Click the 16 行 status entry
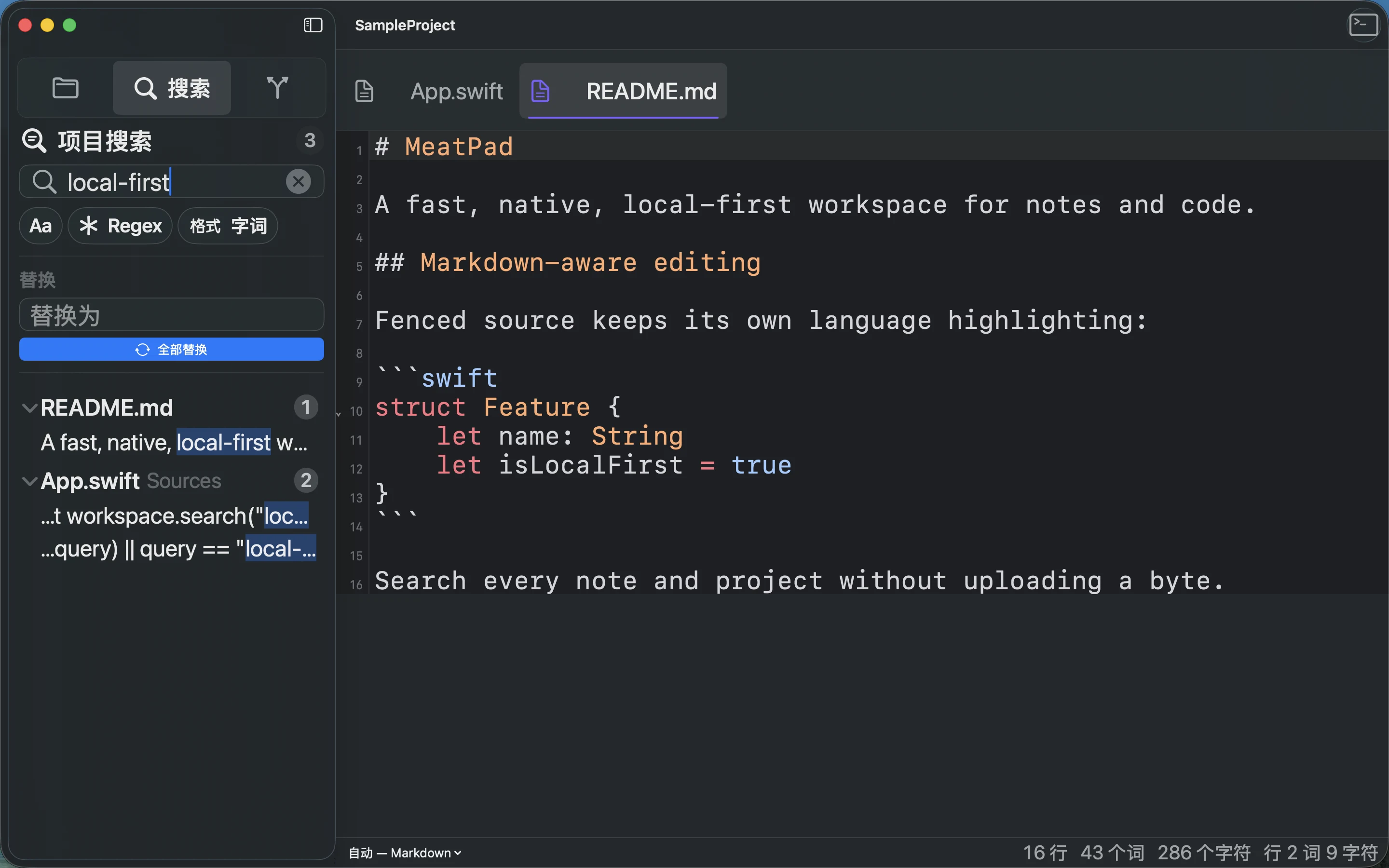The width and height of the screenshot is (1389, 868). pos(1045,853)
